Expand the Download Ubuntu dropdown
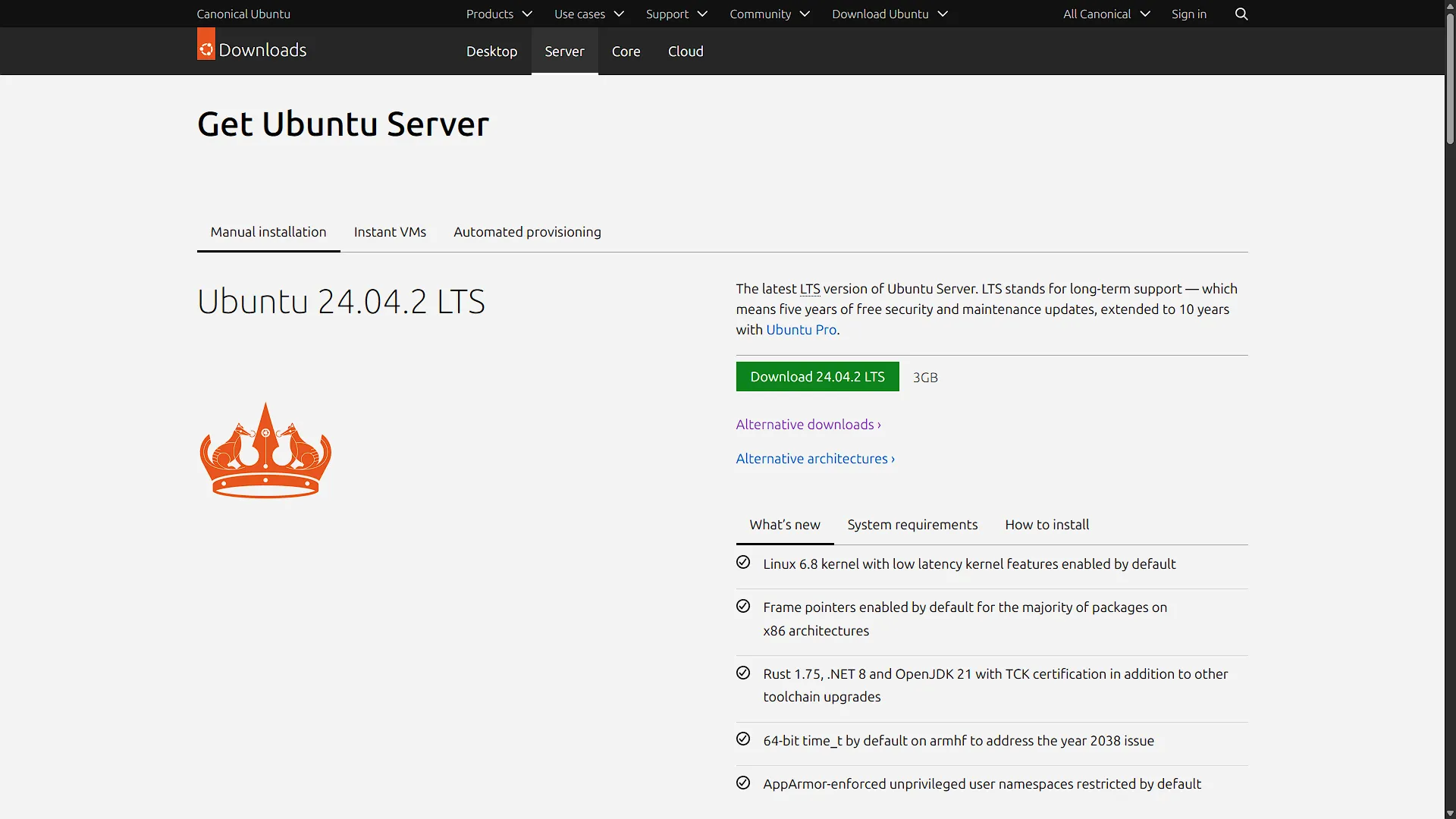Screen dimensions: 1456x819 point(890,14)
